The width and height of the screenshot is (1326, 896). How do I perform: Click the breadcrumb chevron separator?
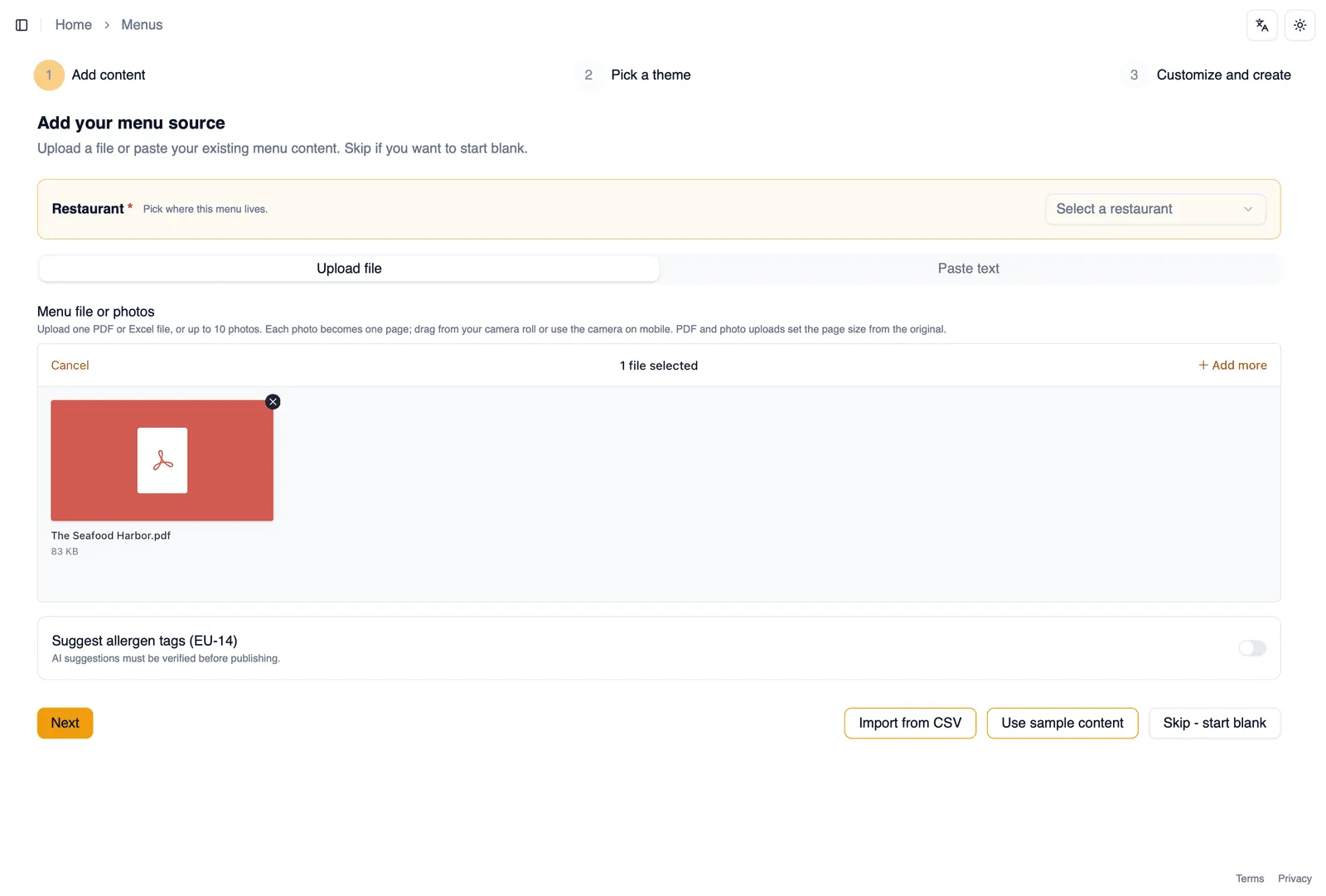(107, 25)
